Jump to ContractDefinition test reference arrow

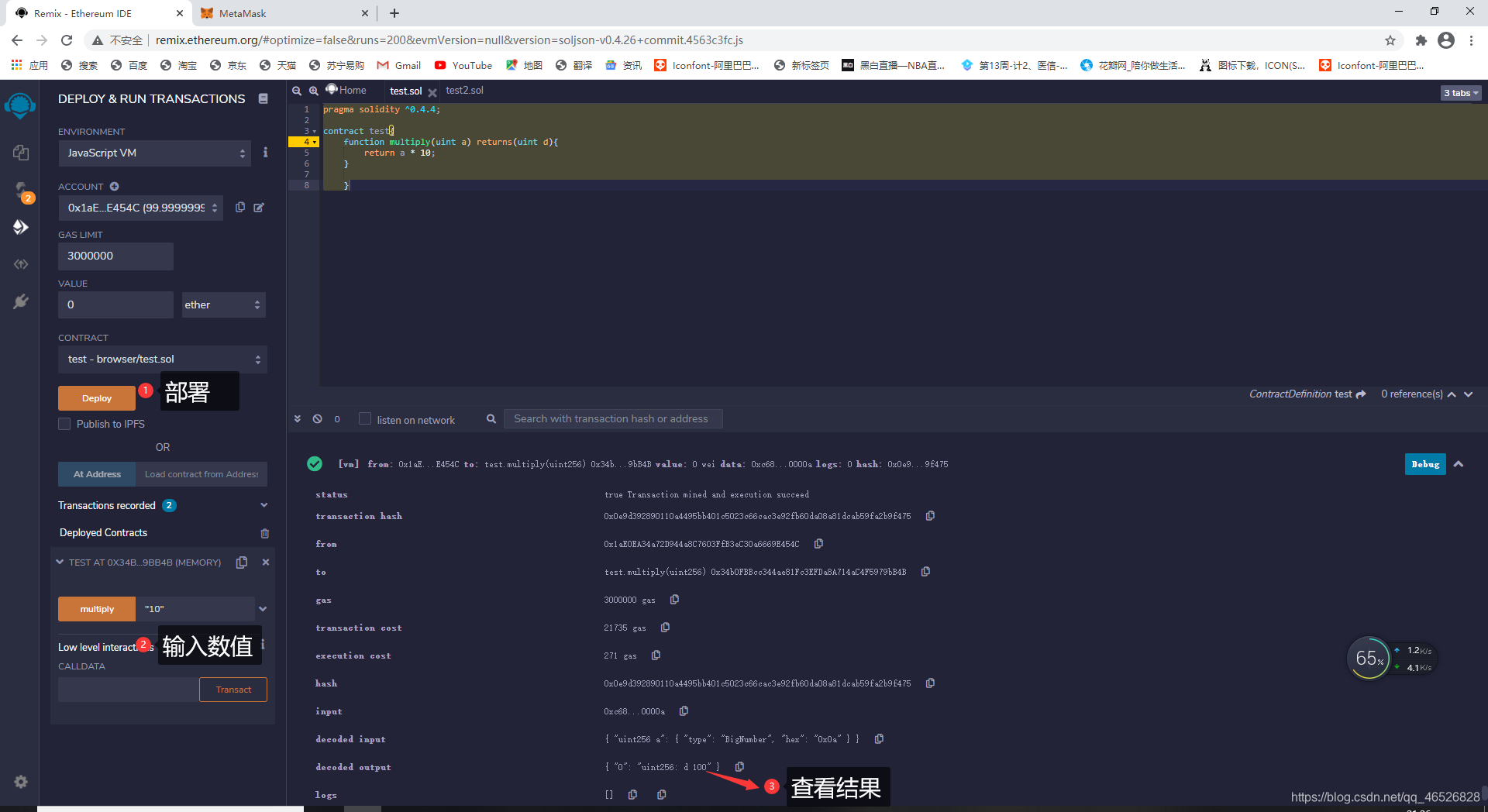pos(1361,394)
